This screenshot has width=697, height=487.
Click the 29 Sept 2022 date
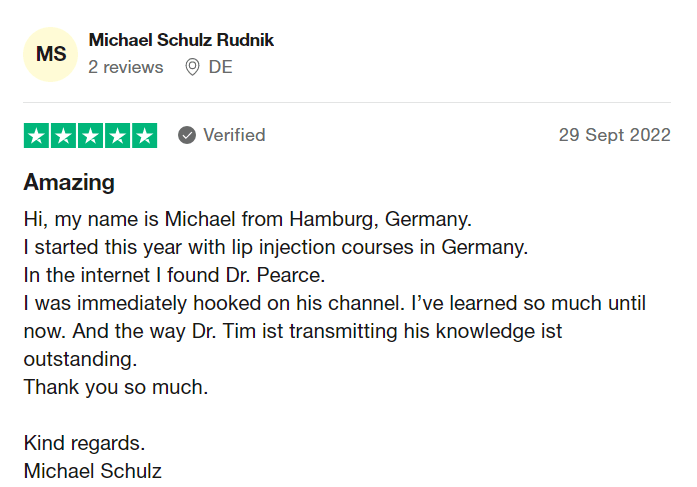pyautogui.click(x=614, y=135)
